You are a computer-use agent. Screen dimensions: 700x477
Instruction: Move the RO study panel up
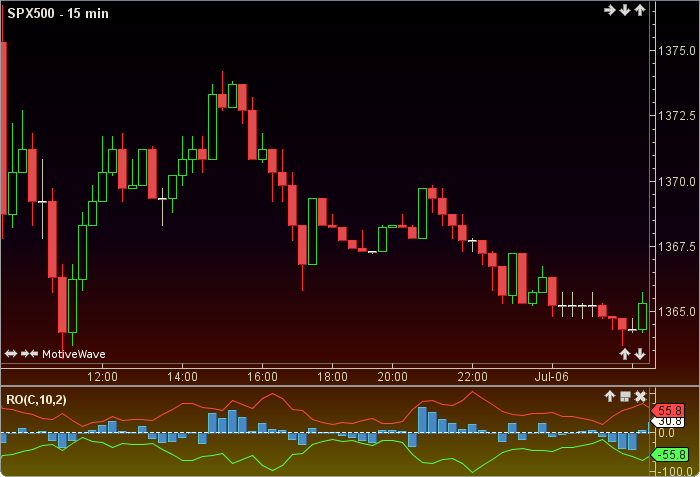pos(610,396)
